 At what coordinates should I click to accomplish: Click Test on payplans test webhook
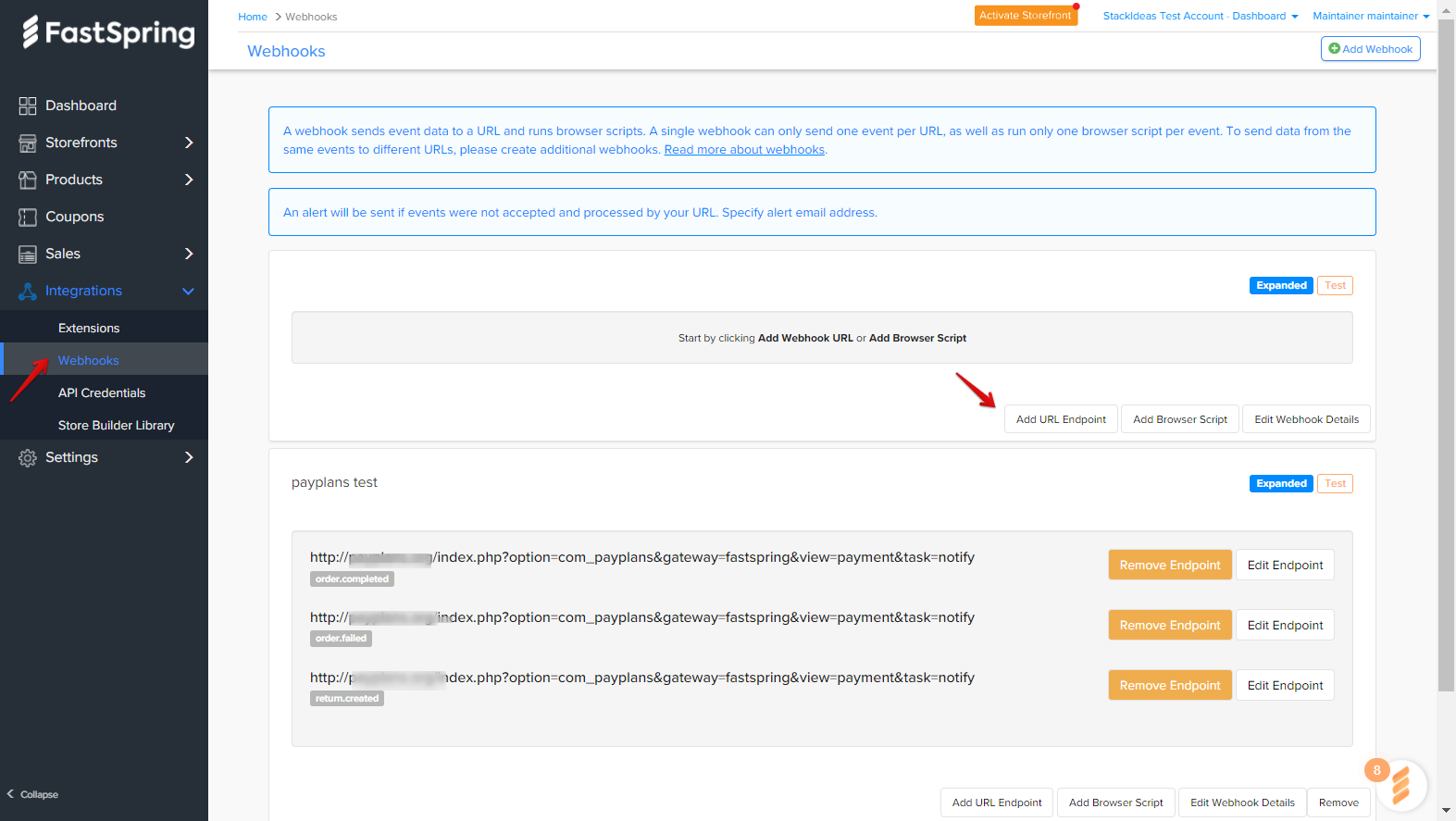[1336, 483]
